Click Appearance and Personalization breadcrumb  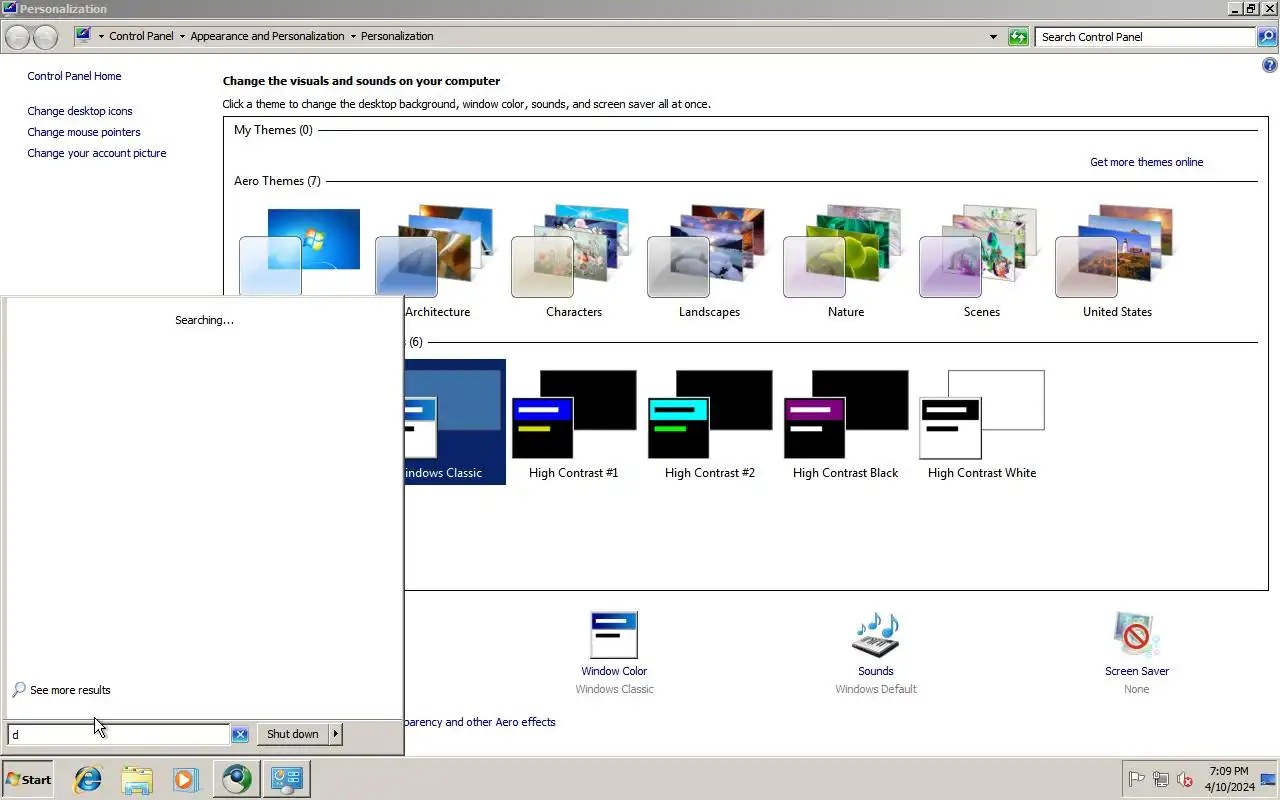click(x=267, y=36)
